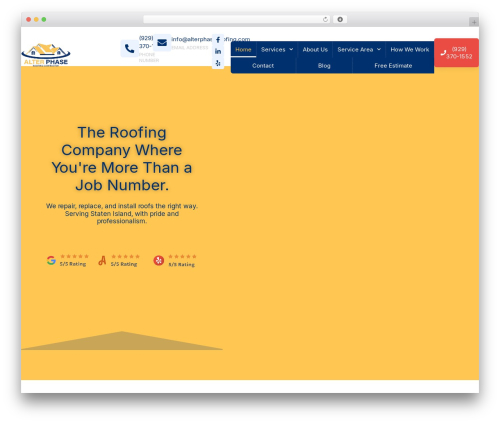500x423 pixels.
Task: Go to the Home menu item
Action: [243, 50]
